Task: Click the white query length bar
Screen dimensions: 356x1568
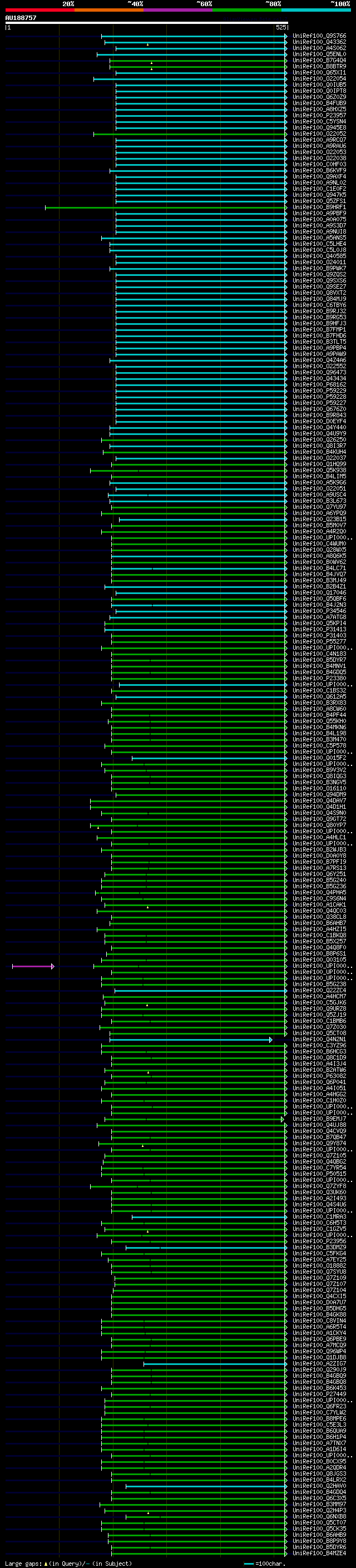Action: click(x=147, y=22)
